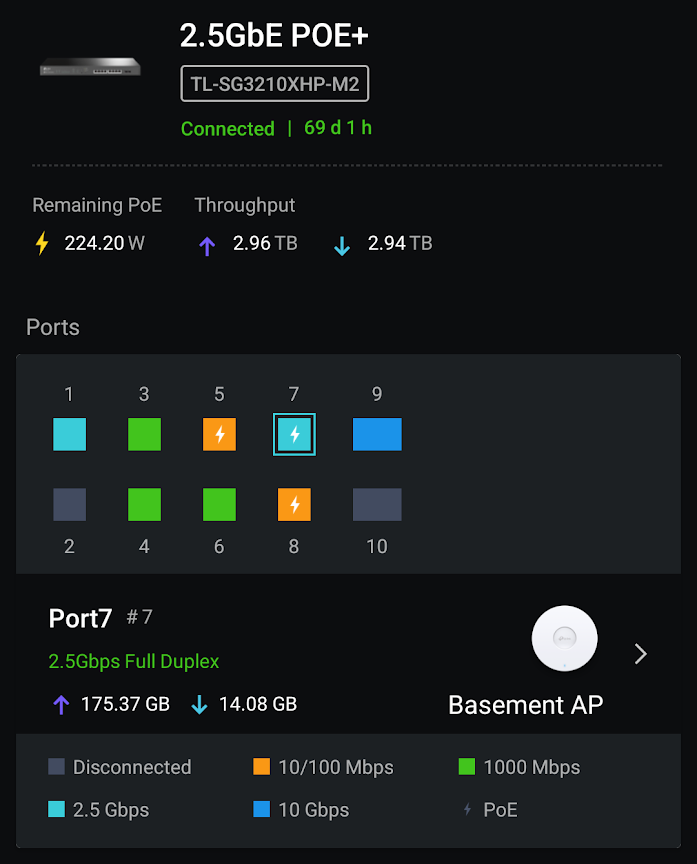
Task: Choose green port 4 square
Action: (144, 505)
